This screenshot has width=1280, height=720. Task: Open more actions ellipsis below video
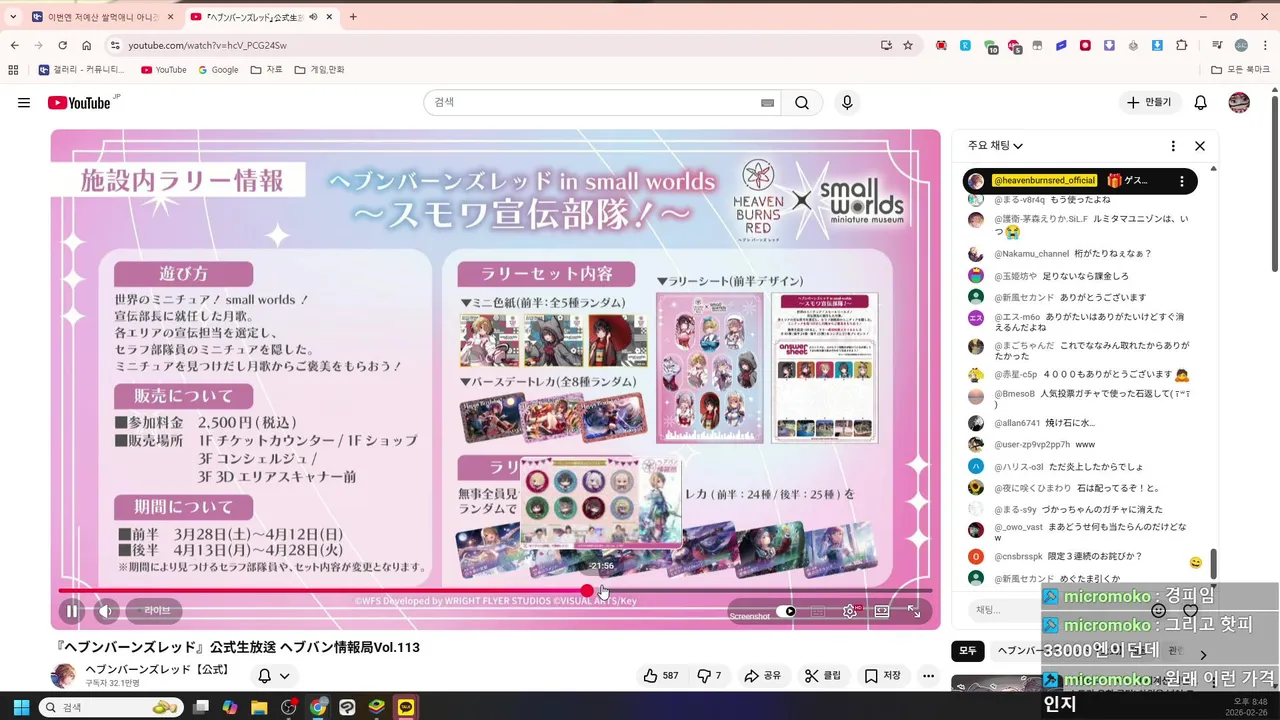click(929, 676)
